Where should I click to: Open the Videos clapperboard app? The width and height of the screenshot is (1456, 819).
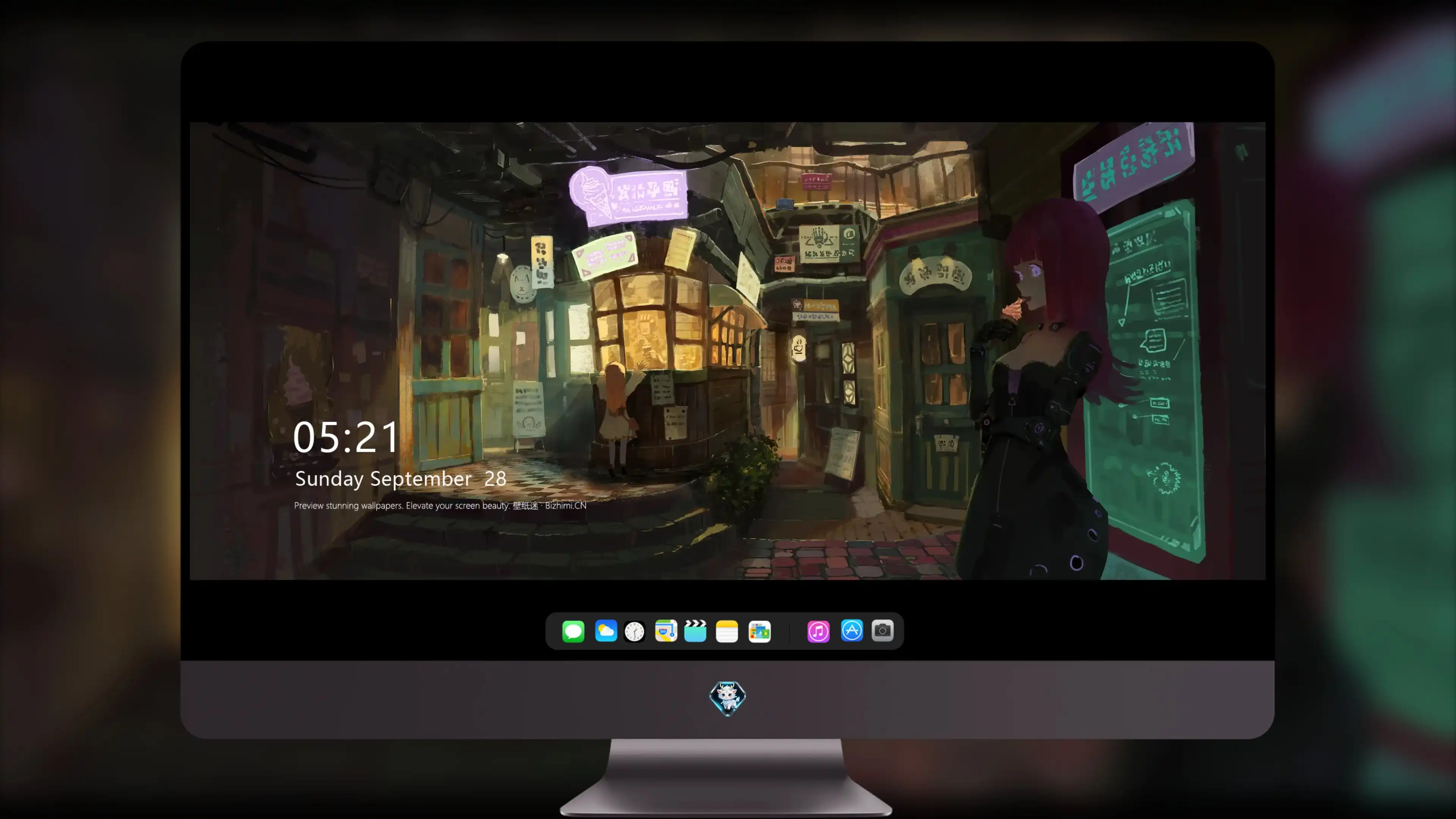695,631
